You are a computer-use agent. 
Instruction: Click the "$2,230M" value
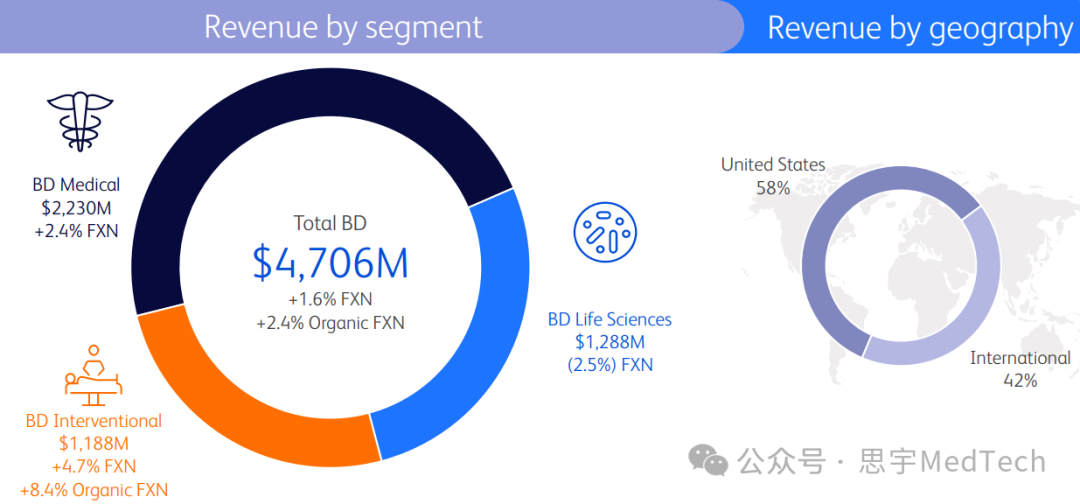[x=76, y=208]
